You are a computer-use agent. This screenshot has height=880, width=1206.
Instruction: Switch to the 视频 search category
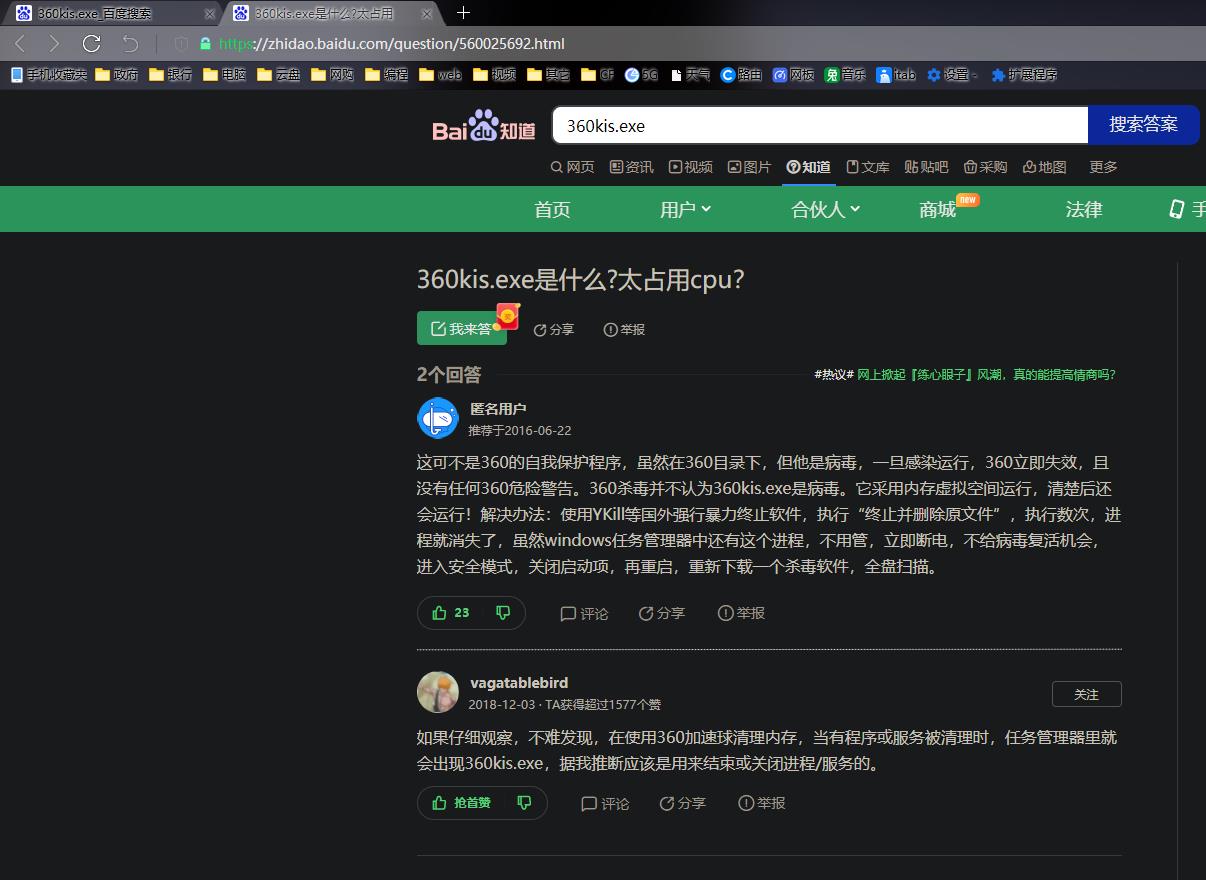pyautogui.click(x=691, y=167)
